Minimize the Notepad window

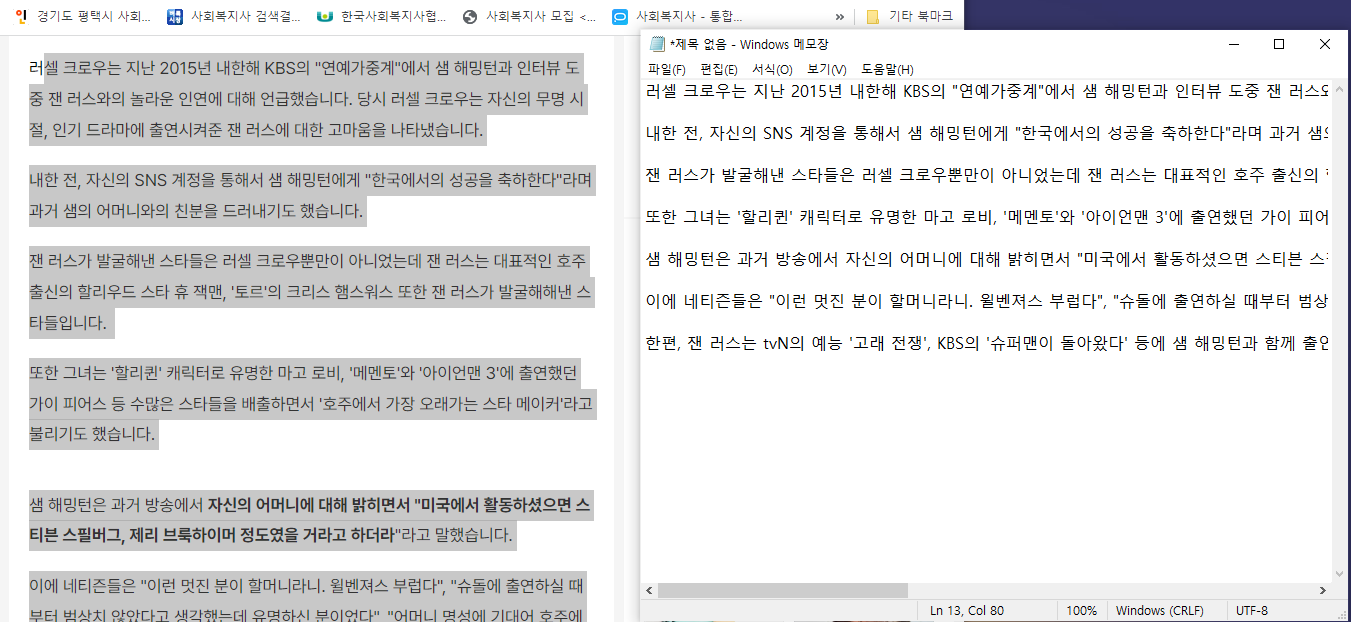click(1233, 44)
